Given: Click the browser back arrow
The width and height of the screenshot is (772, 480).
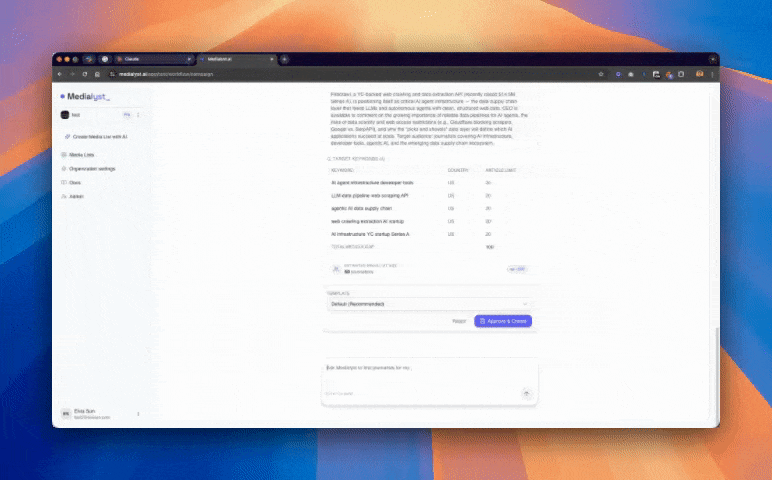Looking at the screenshot, I should coord(60,74).
